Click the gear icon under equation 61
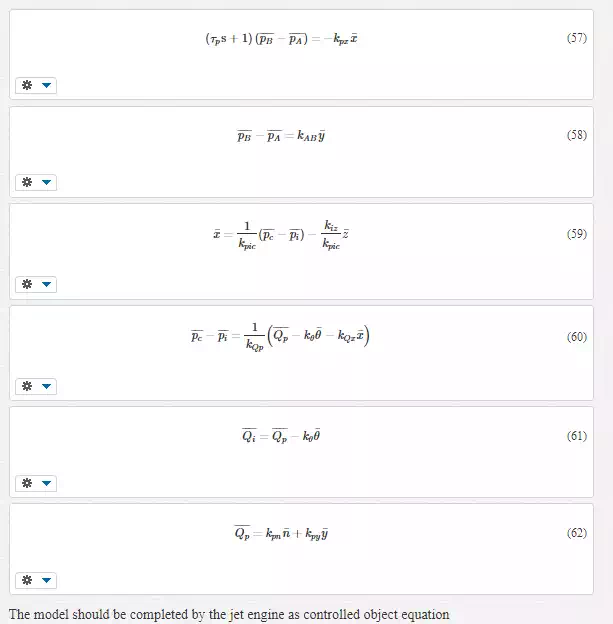 point(27,483)
